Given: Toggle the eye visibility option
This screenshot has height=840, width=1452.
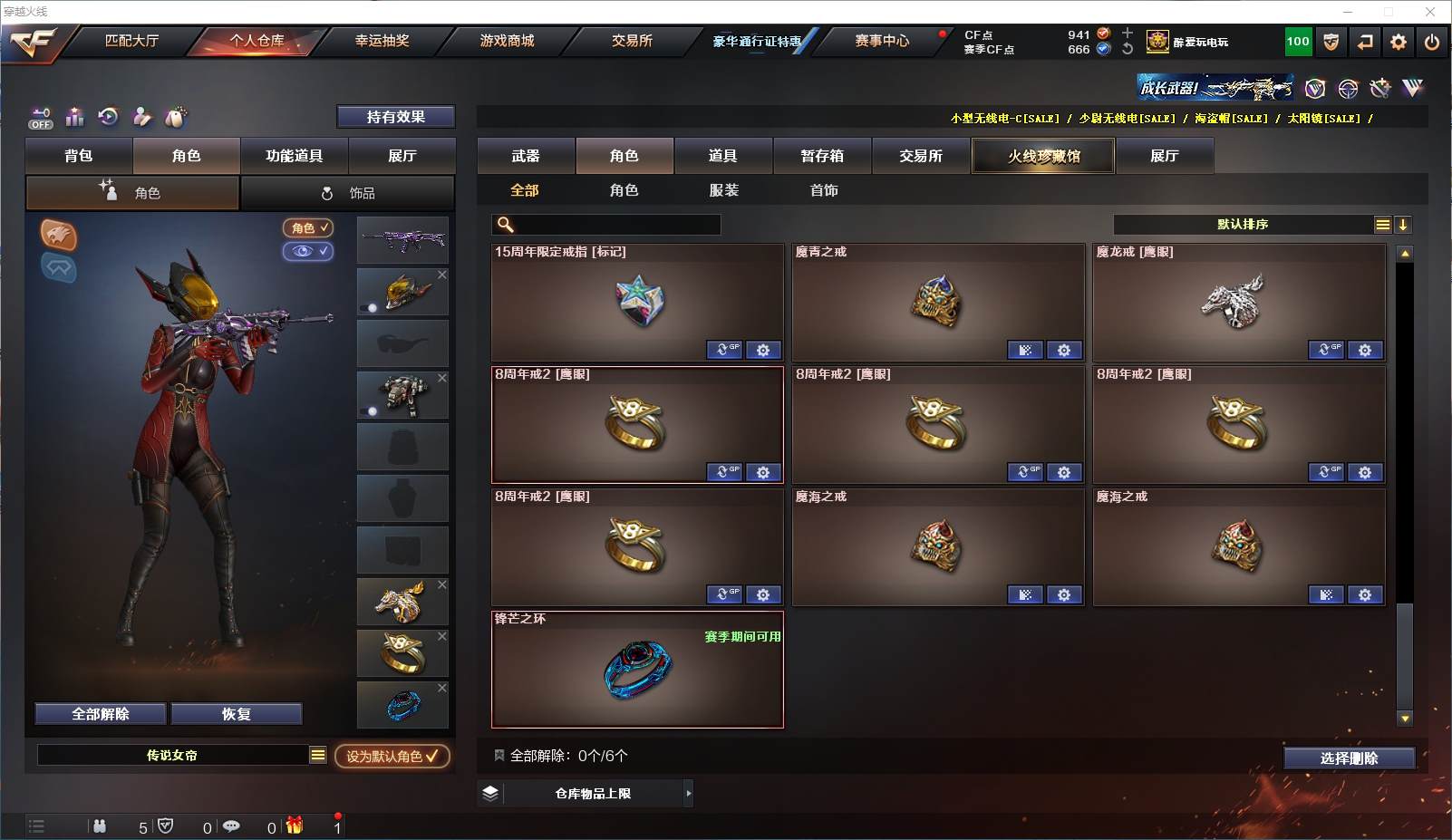Looking at the screenshot, I should tap(308, 251).
